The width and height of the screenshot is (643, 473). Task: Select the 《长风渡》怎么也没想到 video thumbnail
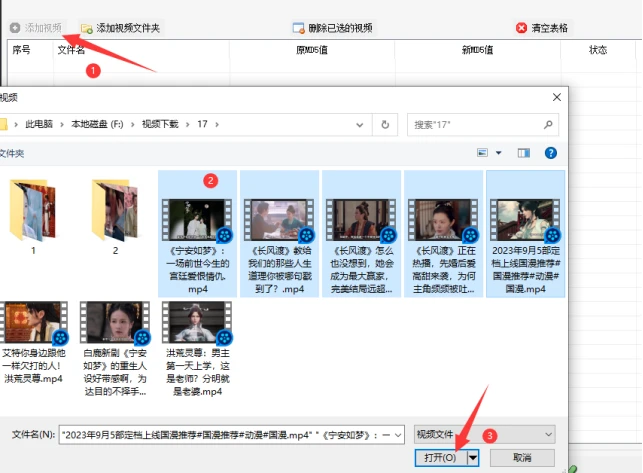361,220
